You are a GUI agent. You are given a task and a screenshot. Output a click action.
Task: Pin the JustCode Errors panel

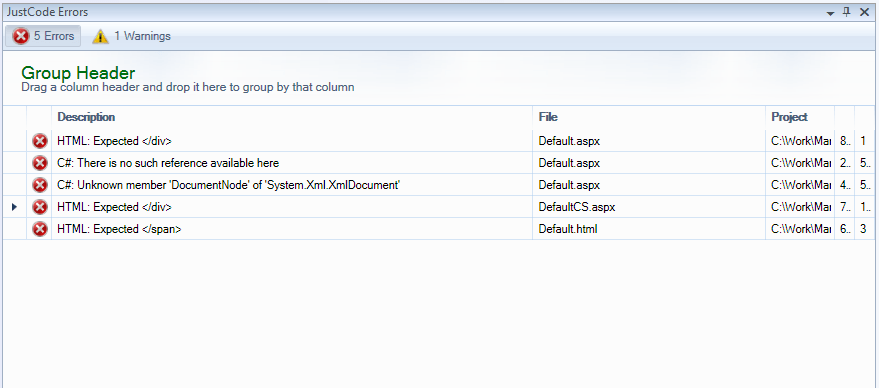click(847, 12)
